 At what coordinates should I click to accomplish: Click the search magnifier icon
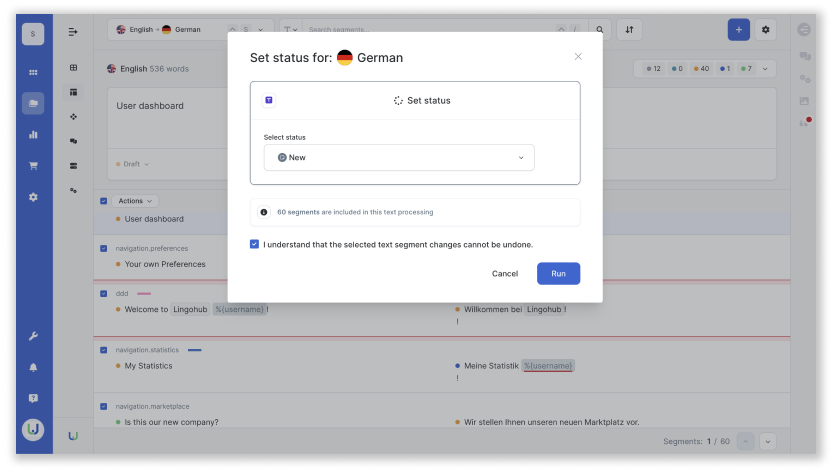tap(600, 29)
